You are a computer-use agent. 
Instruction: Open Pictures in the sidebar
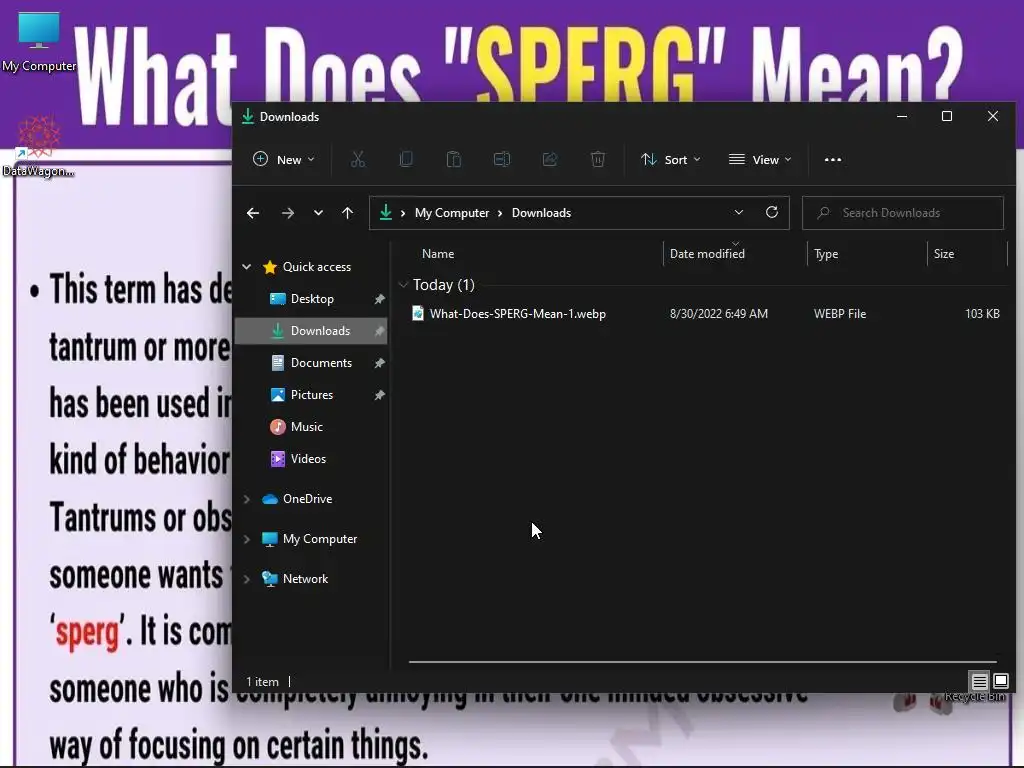(312, 395)
